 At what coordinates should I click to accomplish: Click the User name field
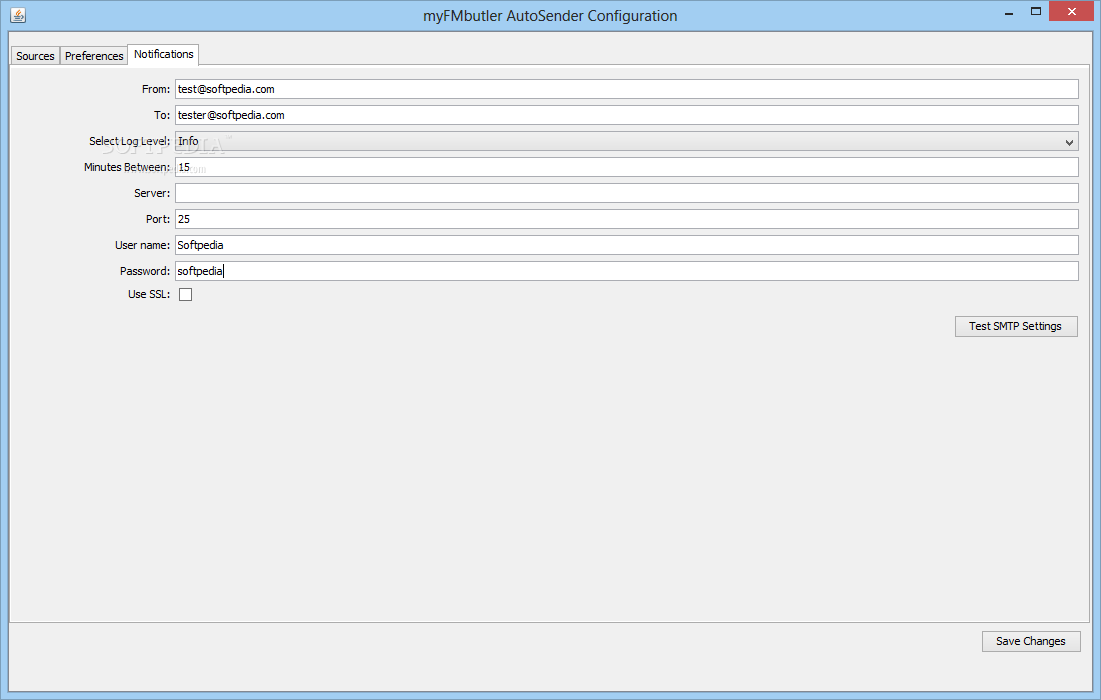(626, 245)
